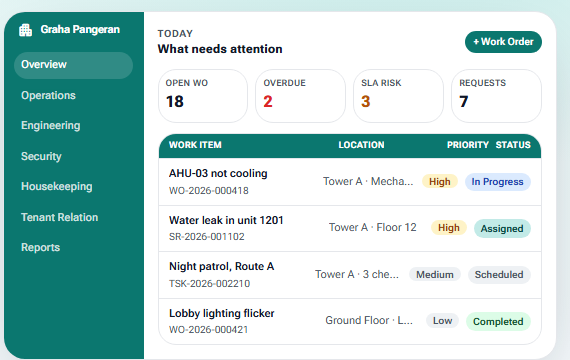The height and width of the screenshot is (360, 570).
Task: Open the Security section
Action: pos(41,156)
